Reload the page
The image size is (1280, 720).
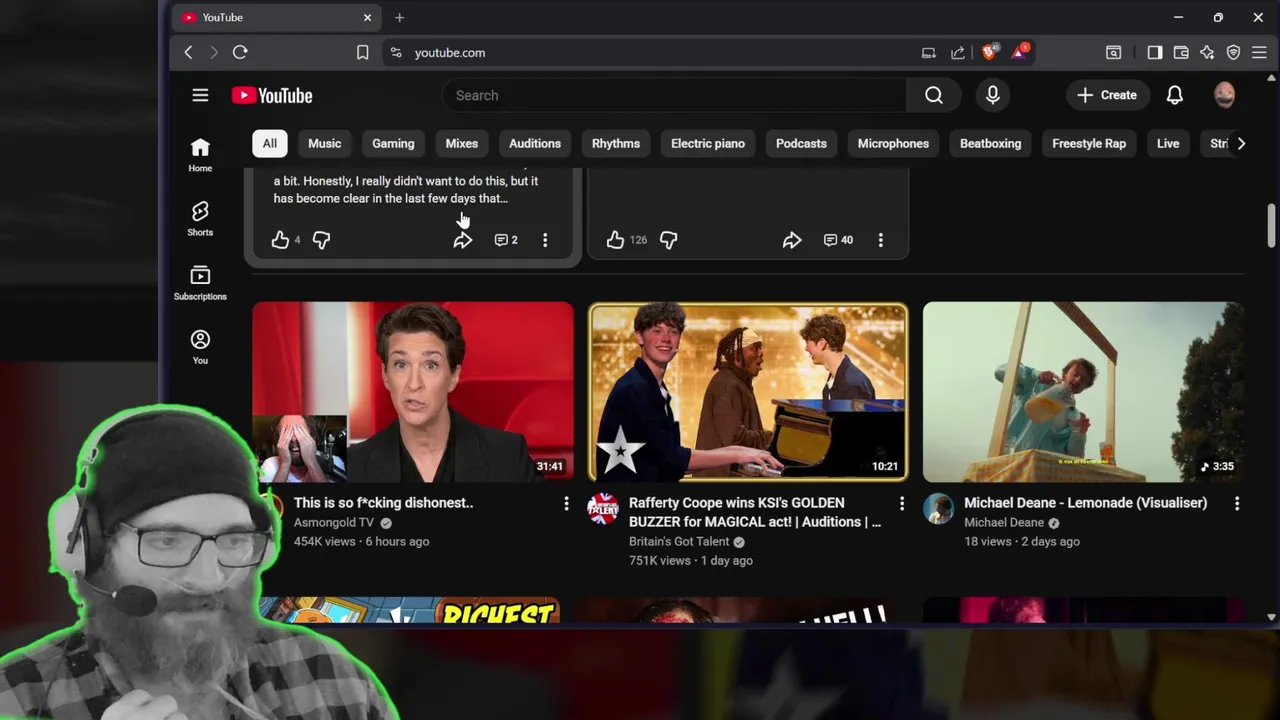(240, 52)
